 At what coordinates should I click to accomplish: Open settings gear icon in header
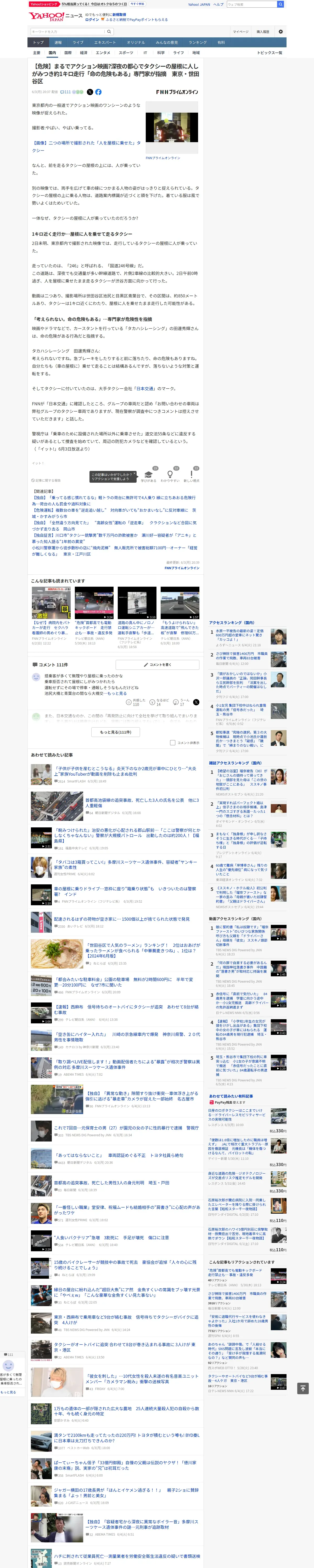point(281,32)
